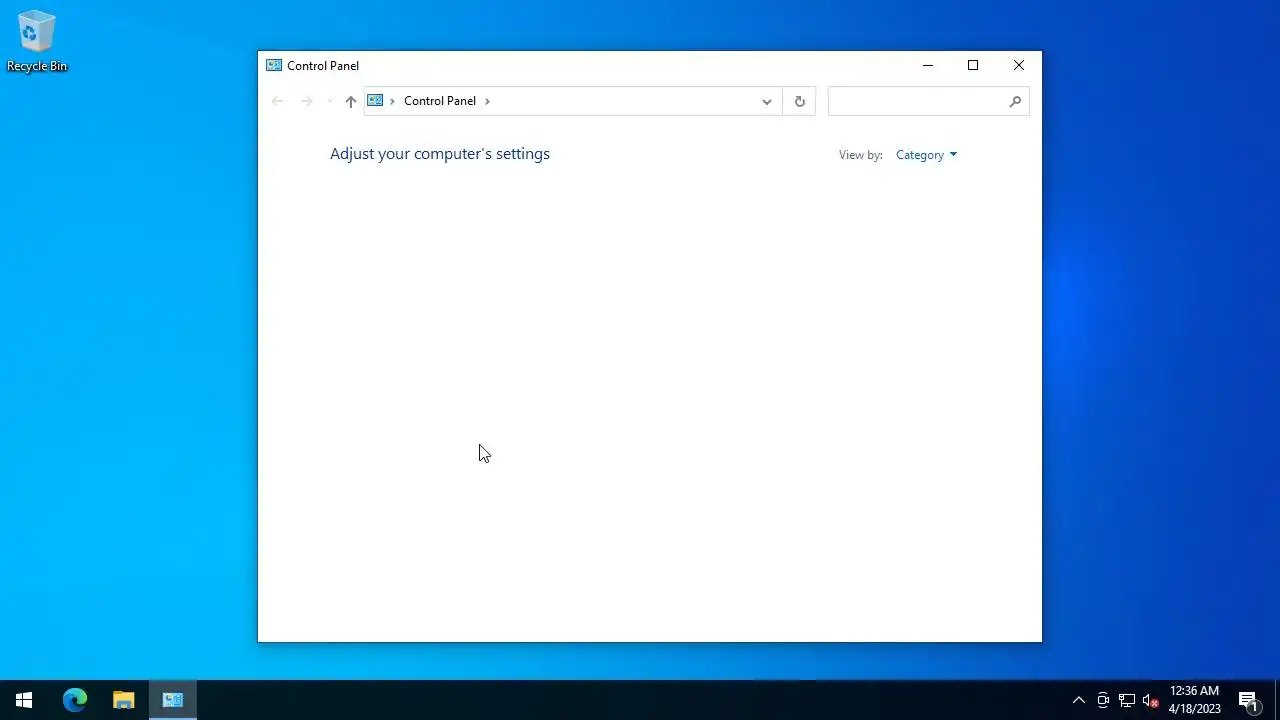Click the Control Panel title bar icon
The height and width of the screenshot is (720, 1280).
pos(274,66)
